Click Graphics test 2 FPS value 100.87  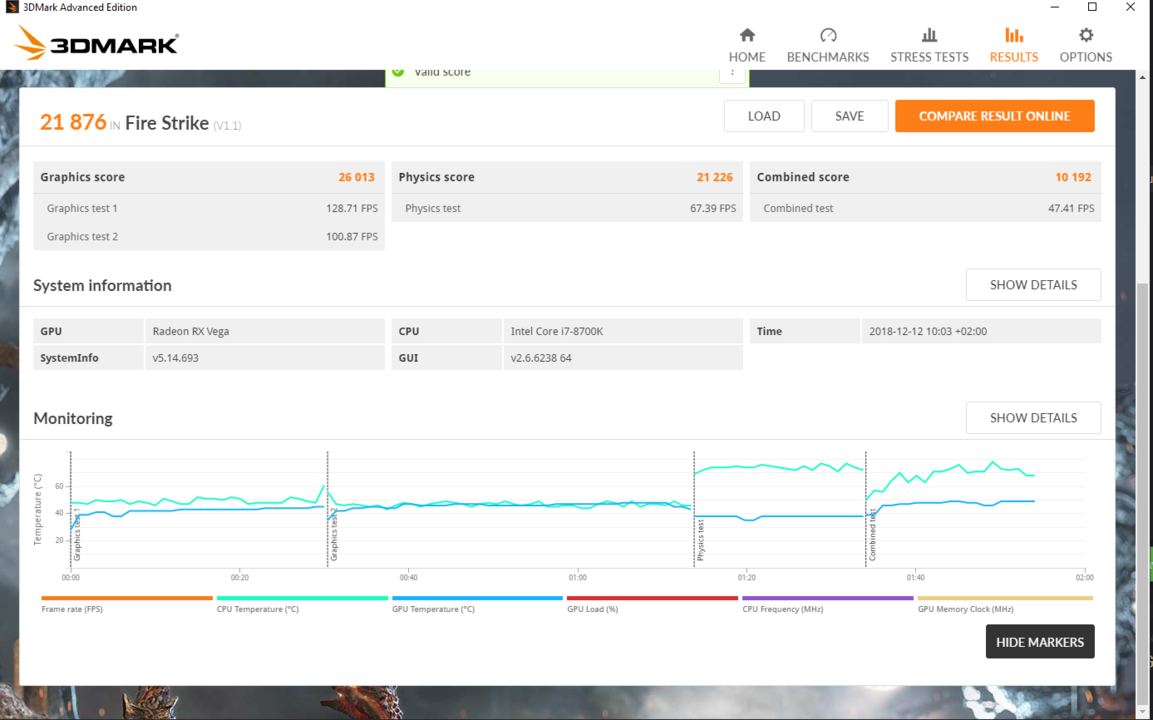point(351,236)
